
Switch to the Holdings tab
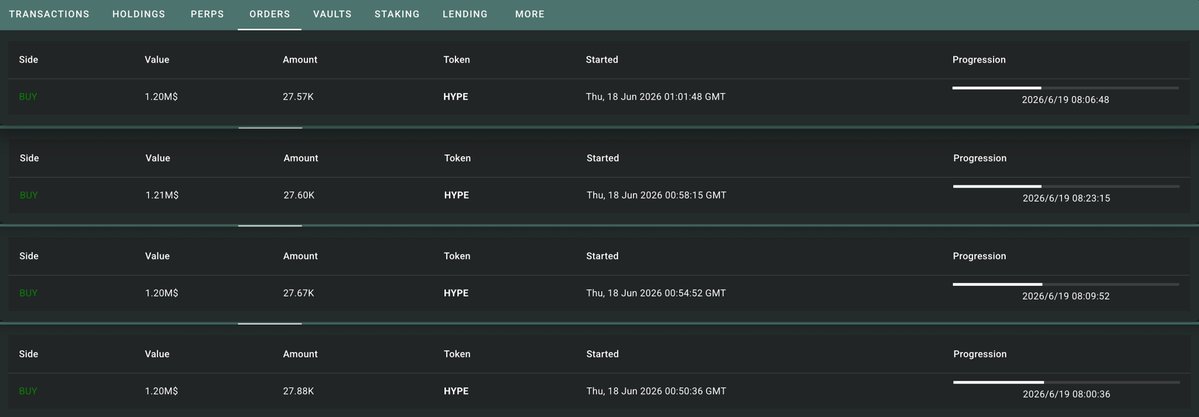[138, 15]
